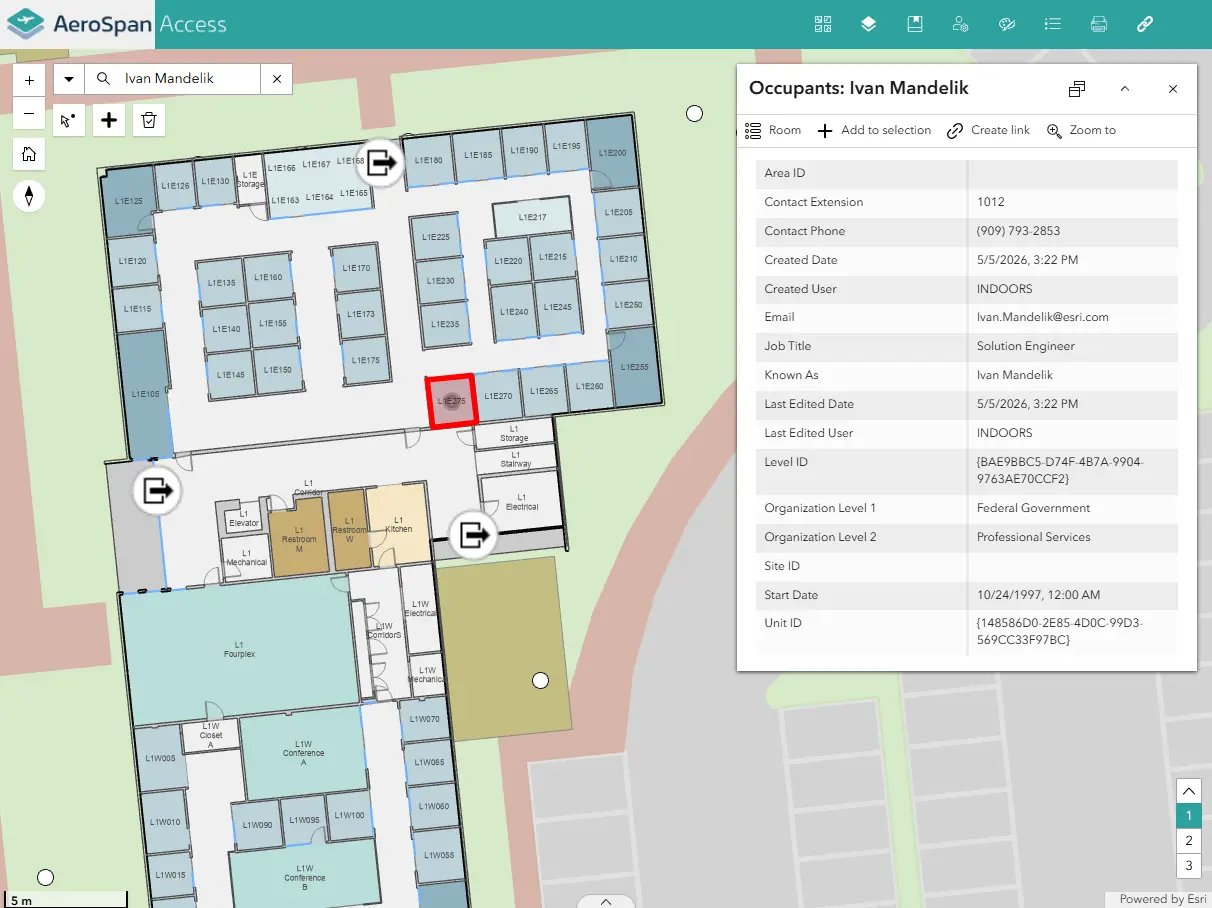Screen dimensions: 1212x908
Task: Select room L1E270 on the map
Action: [x=497, y=396]
